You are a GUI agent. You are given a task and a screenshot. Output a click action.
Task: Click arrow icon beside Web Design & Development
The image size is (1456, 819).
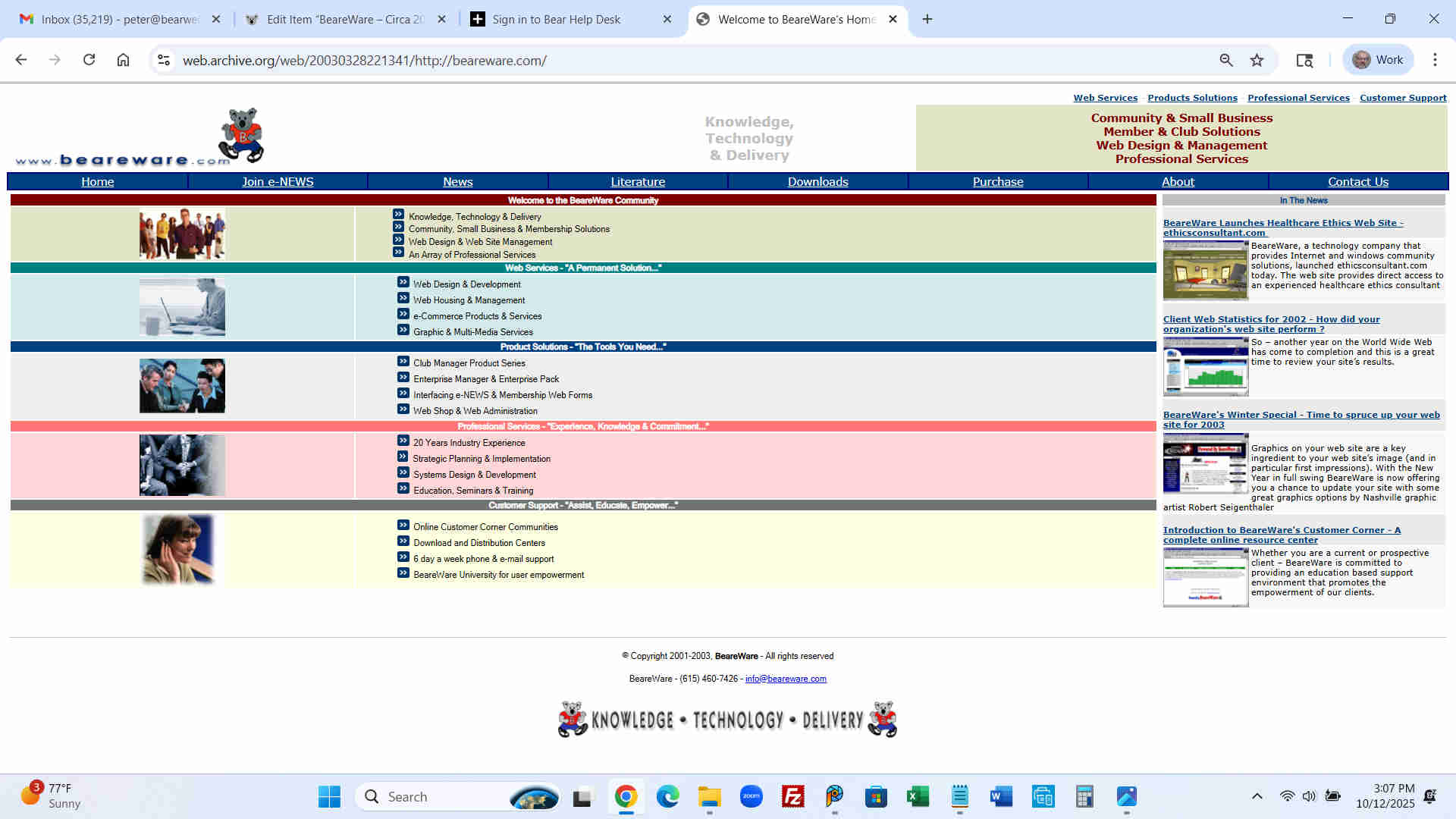click(x=403, y=282)
